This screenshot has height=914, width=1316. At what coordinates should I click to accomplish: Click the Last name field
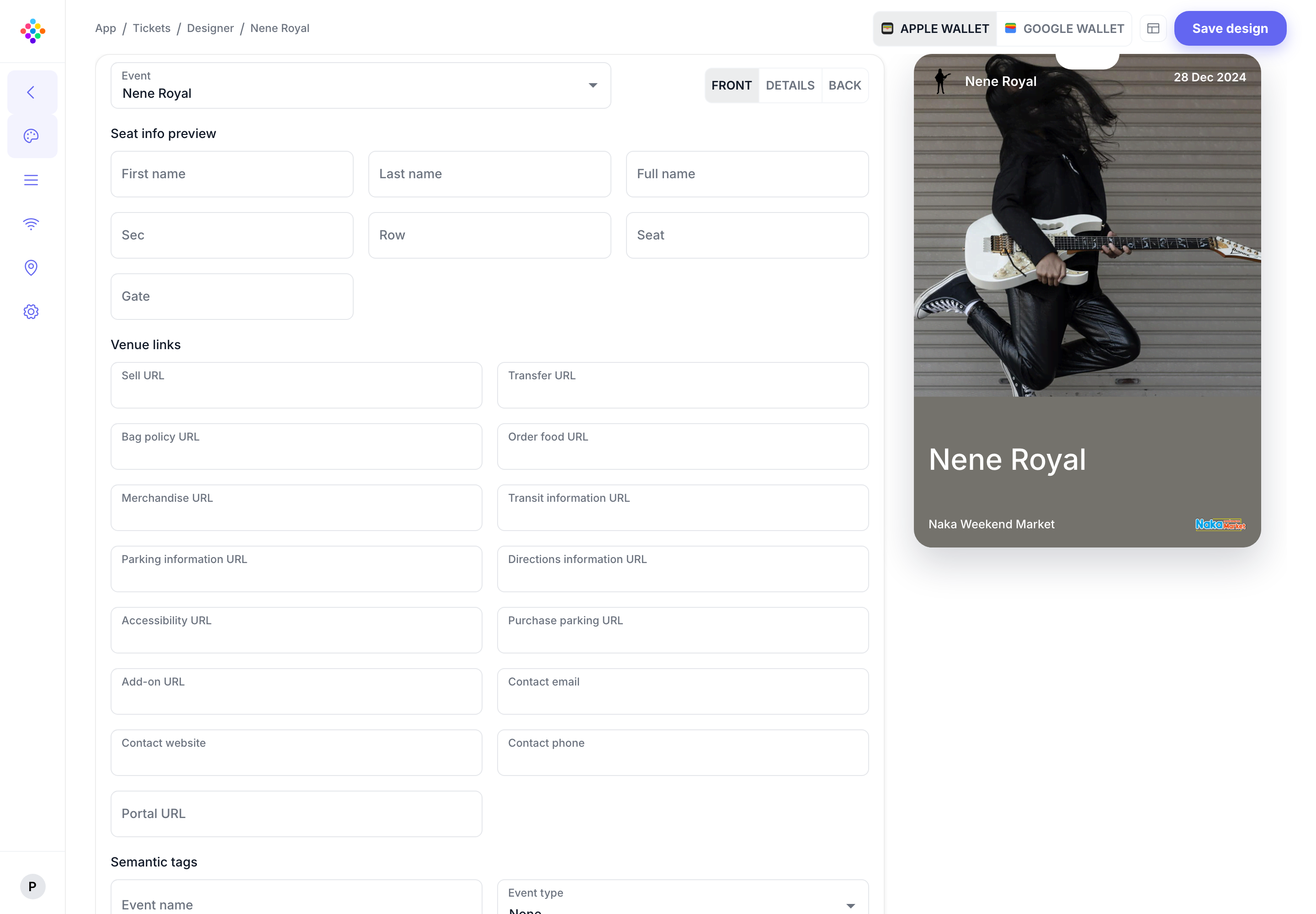490,174
